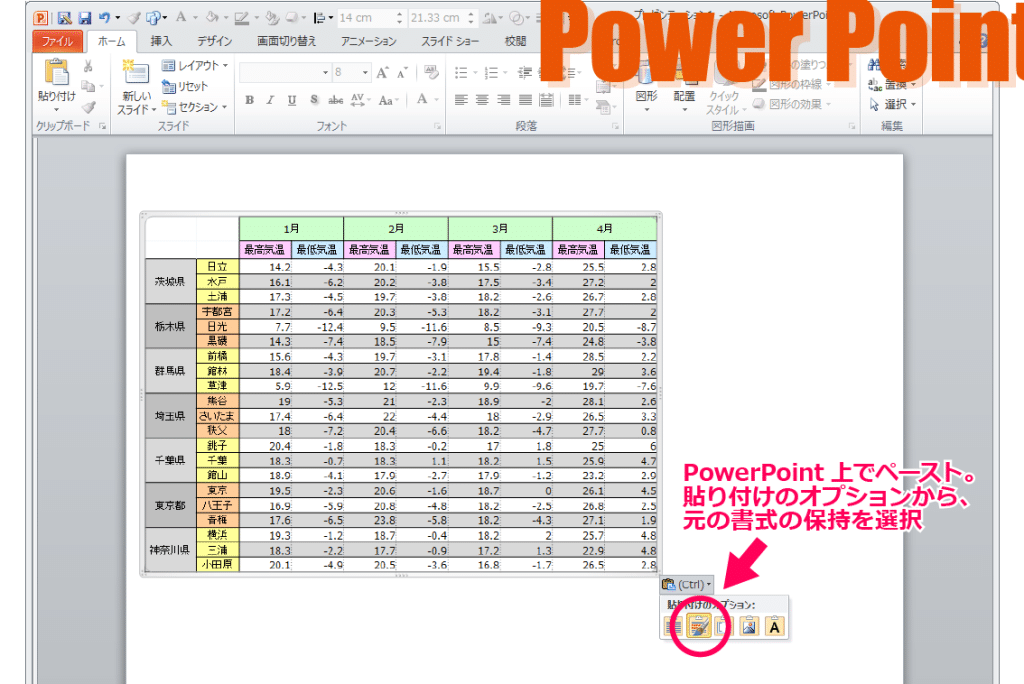The height and width of the screenshot is (684, 1024).
Task: Toggle text Shadow S button
Action: [x=314, y=100]
